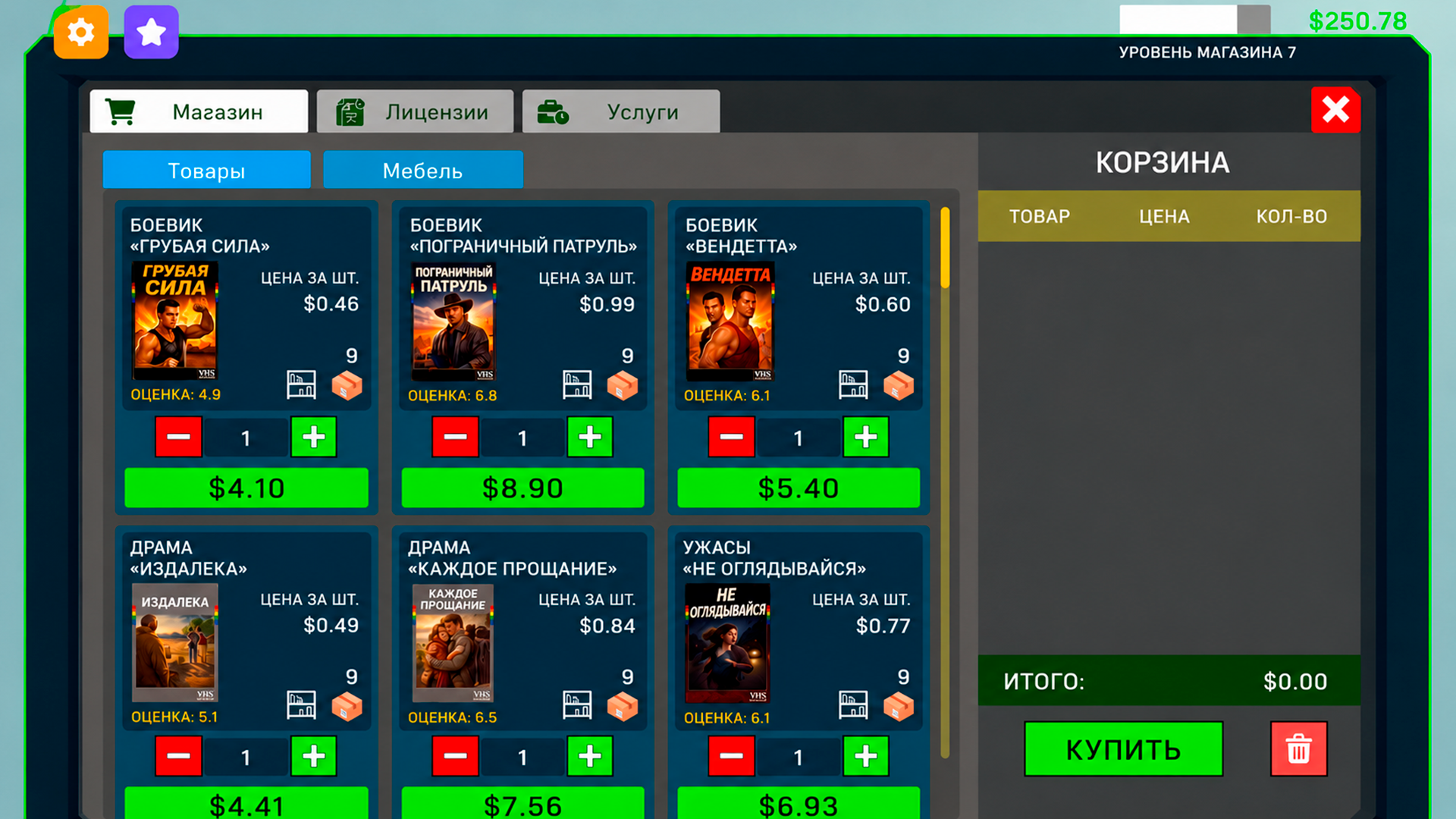Click the box icon on «Не оглядывайся» card

tap(899, 705)
